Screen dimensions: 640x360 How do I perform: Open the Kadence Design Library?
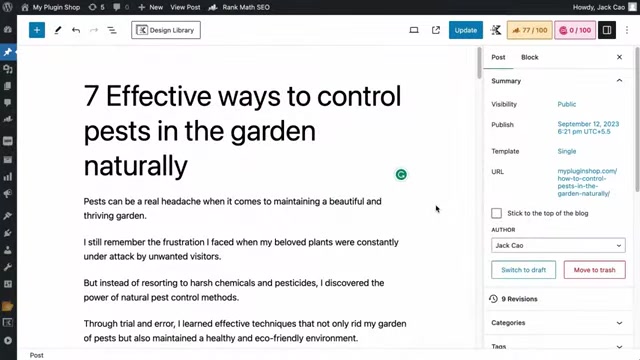pos(166,30)
